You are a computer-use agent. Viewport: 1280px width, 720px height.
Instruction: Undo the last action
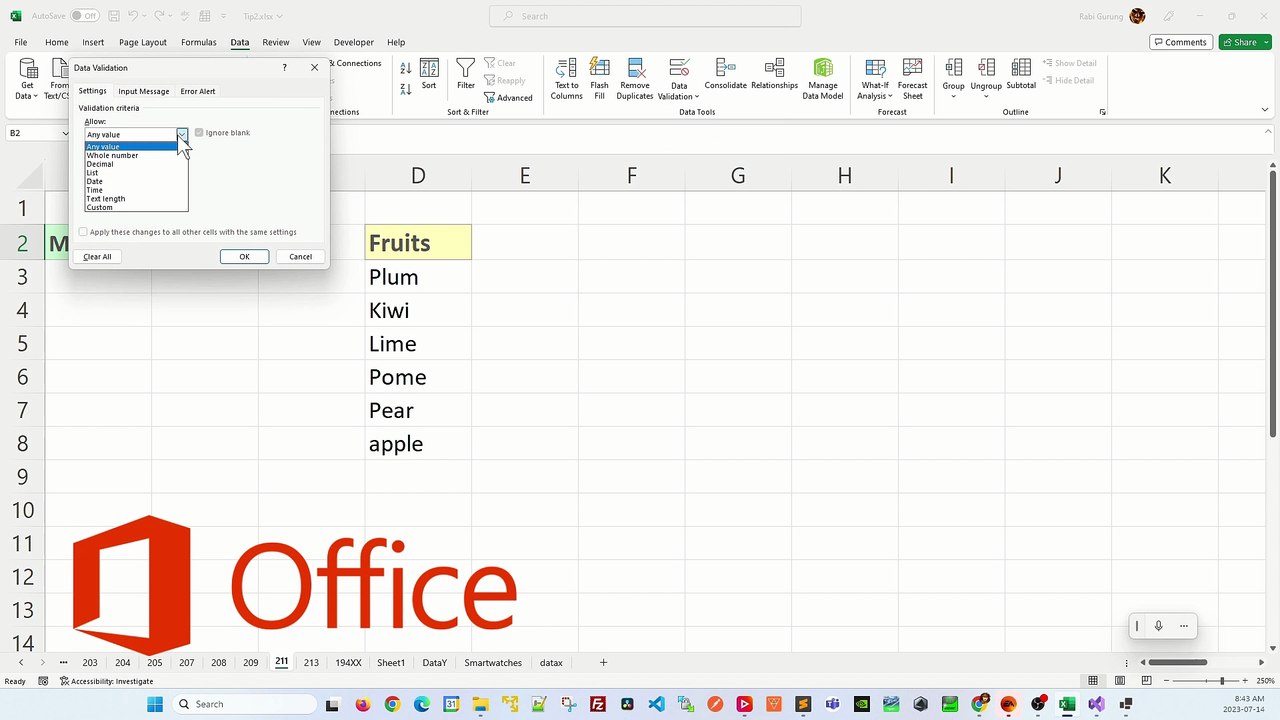(133, 16)
